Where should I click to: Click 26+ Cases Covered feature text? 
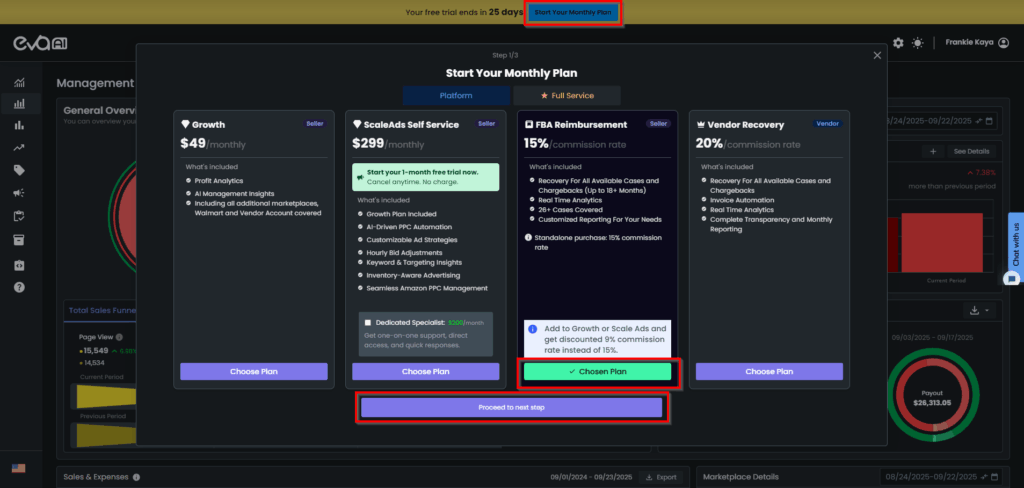pos(568,210)
